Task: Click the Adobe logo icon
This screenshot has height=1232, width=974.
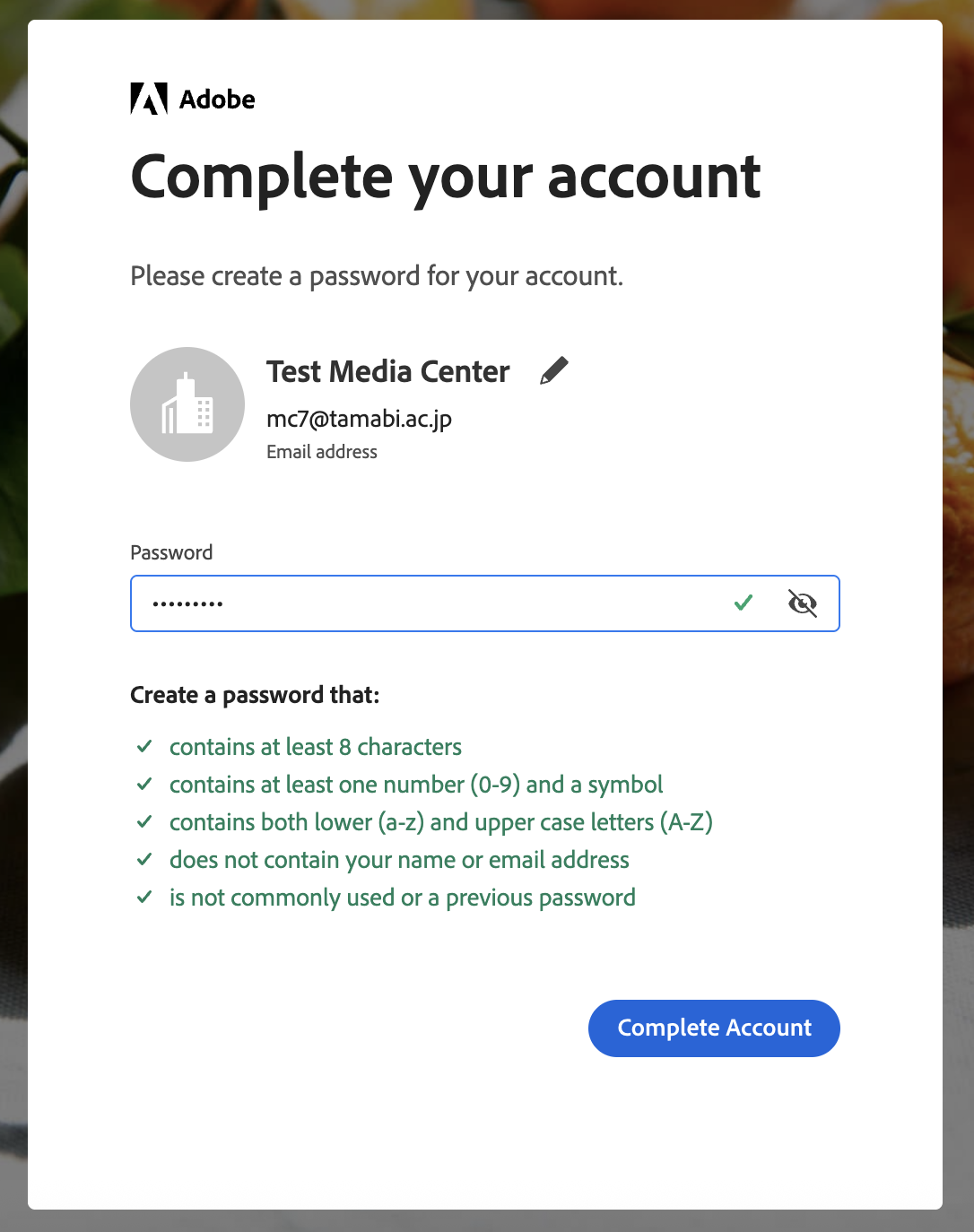Action: point(149,99)
